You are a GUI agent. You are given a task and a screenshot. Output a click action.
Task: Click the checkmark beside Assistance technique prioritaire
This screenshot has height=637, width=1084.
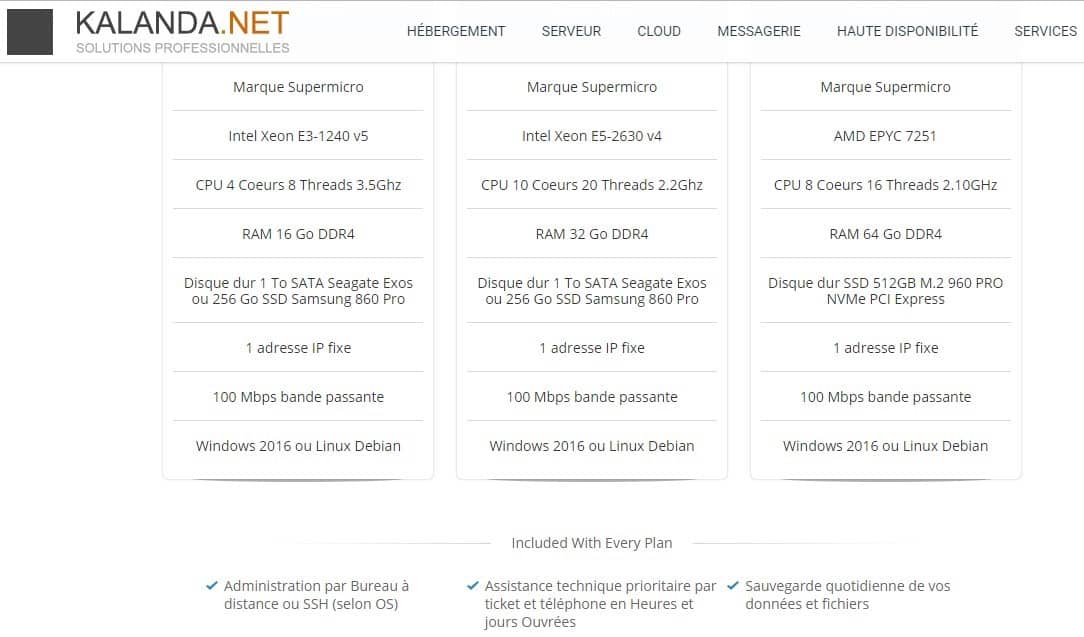click(473, 586)
